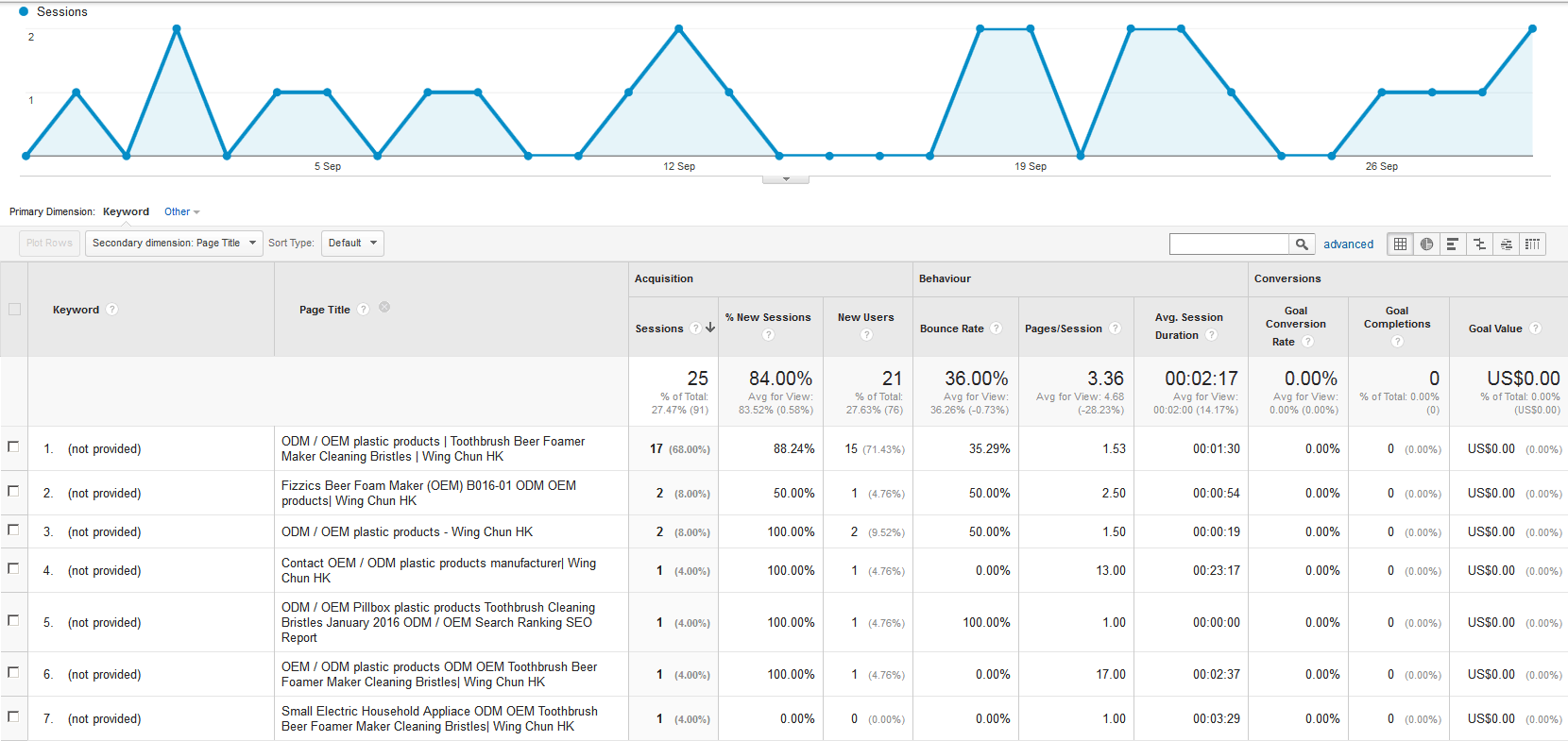Open Secondary dimension: Page Title dropdown
The width and height of the screenshot is (1568, 741).
coord(174,244)
